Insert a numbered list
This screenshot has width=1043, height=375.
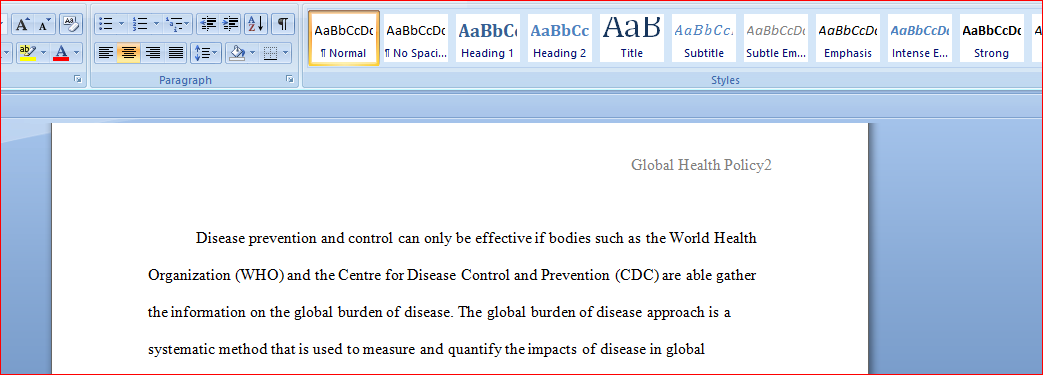click(x=140, y=24)
